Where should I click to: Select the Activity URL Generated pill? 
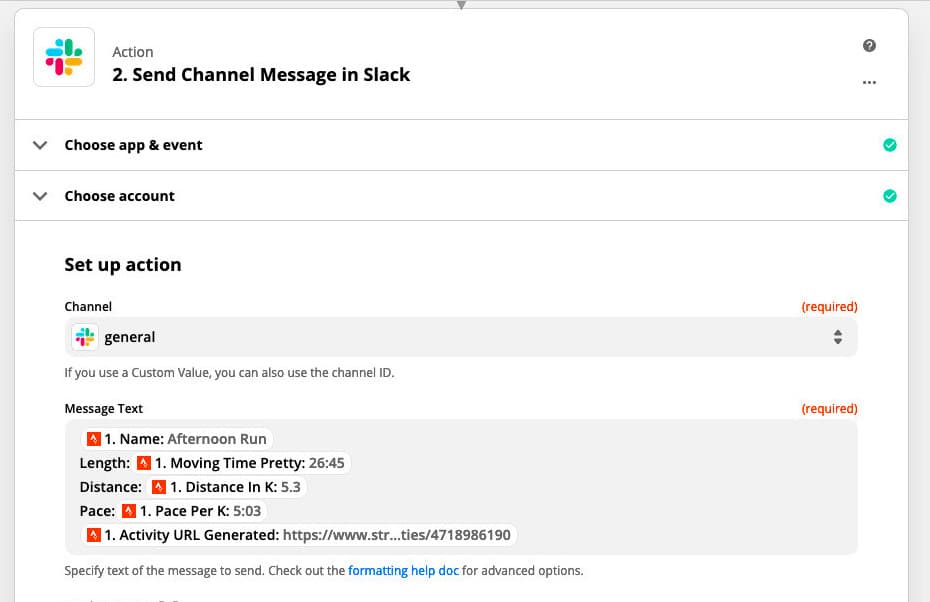[x=299, y=535]
